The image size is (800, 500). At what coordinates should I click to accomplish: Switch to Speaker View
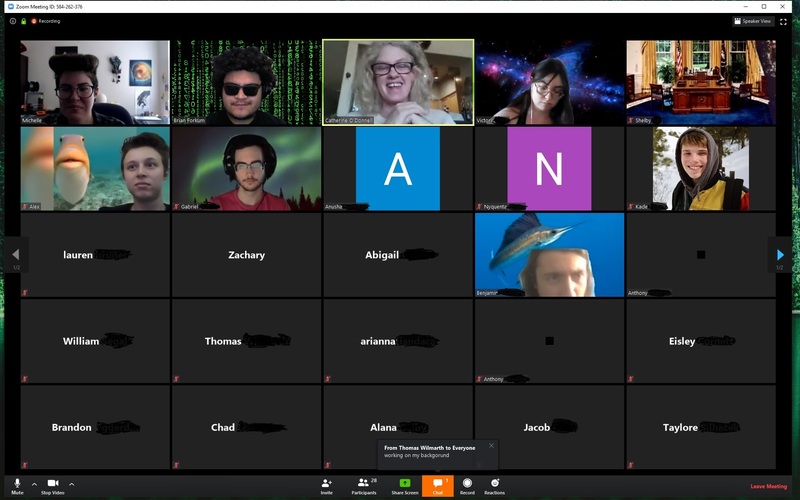tap(753, 20)
